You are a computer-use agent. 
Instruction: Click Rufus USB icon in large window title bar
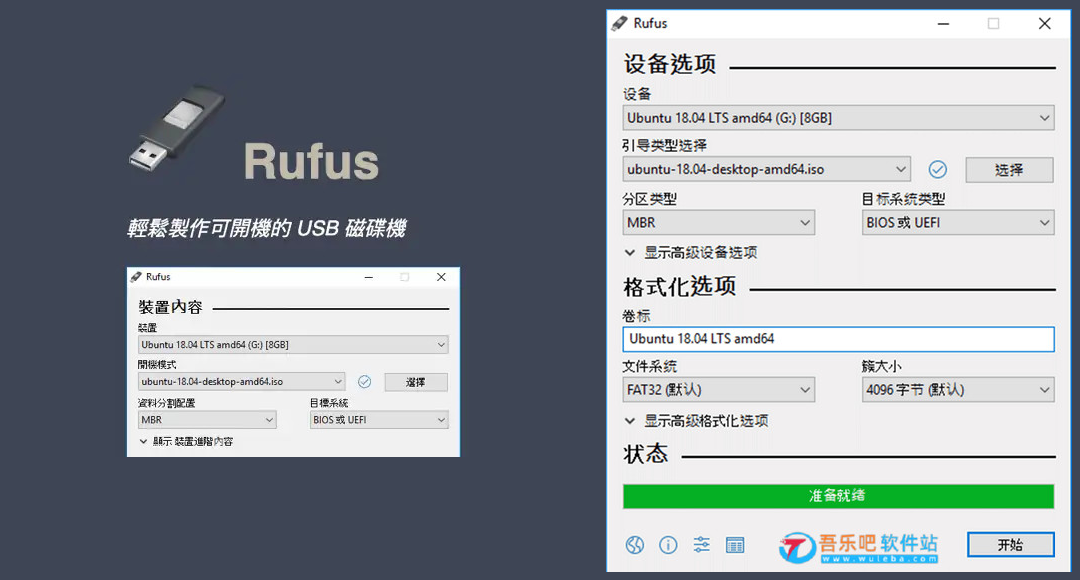[x=619, y=23]
